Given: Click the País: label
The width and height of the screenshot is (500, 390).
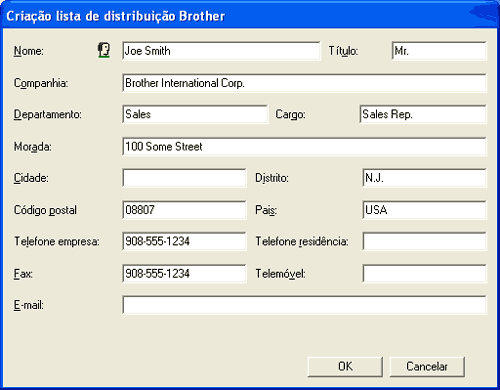Looking at the screenshot, I should pyautogui.click(x=266, y=210).
